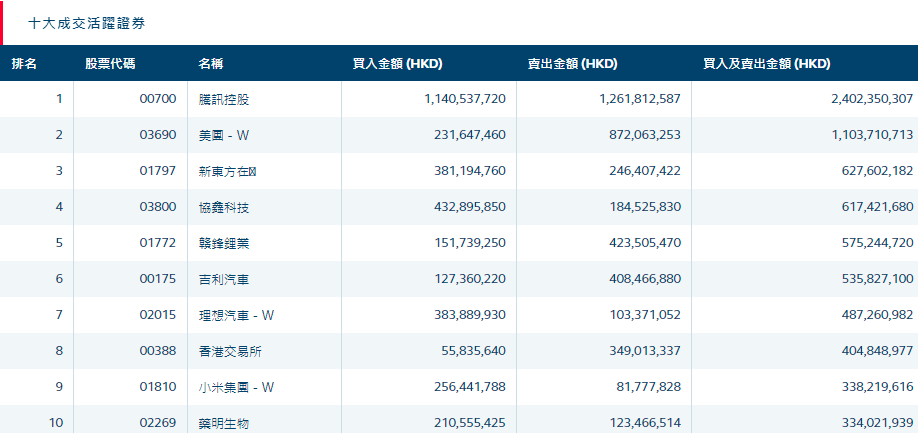Viewport: 918px width, 433px height.
Task: Select stock code 01772
Action: click(158, 243)
